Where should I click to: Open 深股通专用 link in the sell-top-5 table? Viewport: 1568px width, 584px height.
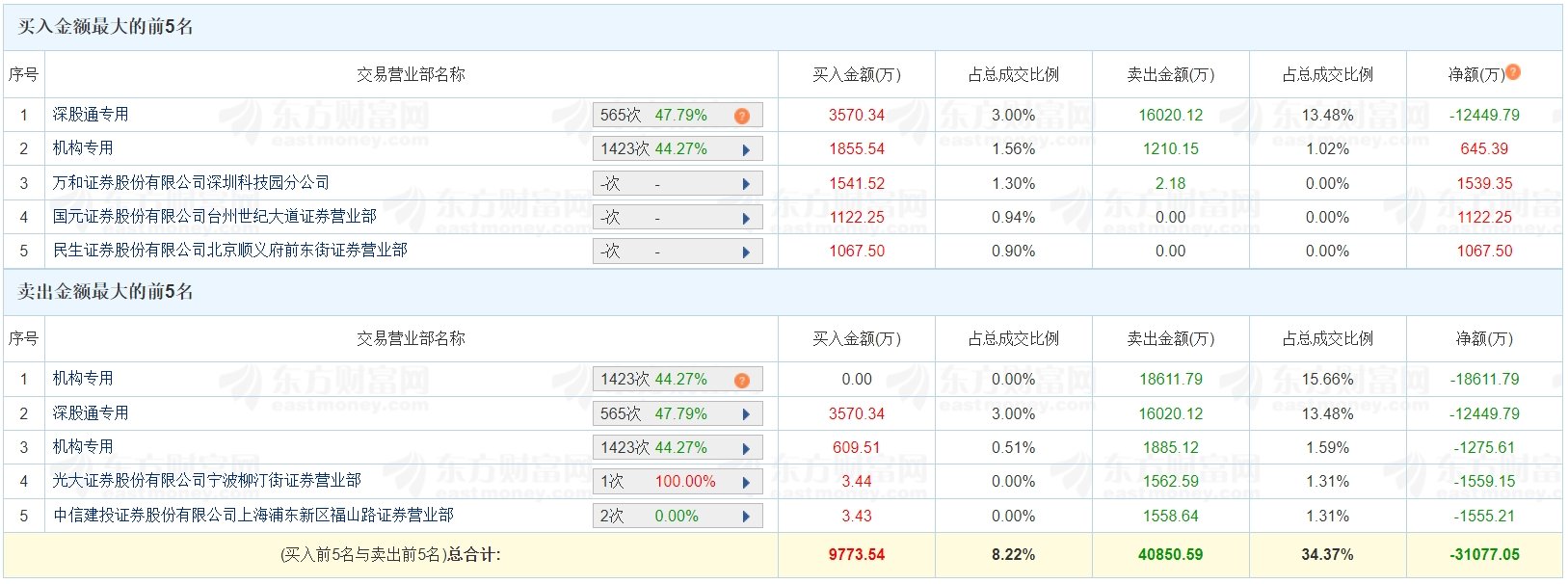(91, 412)
